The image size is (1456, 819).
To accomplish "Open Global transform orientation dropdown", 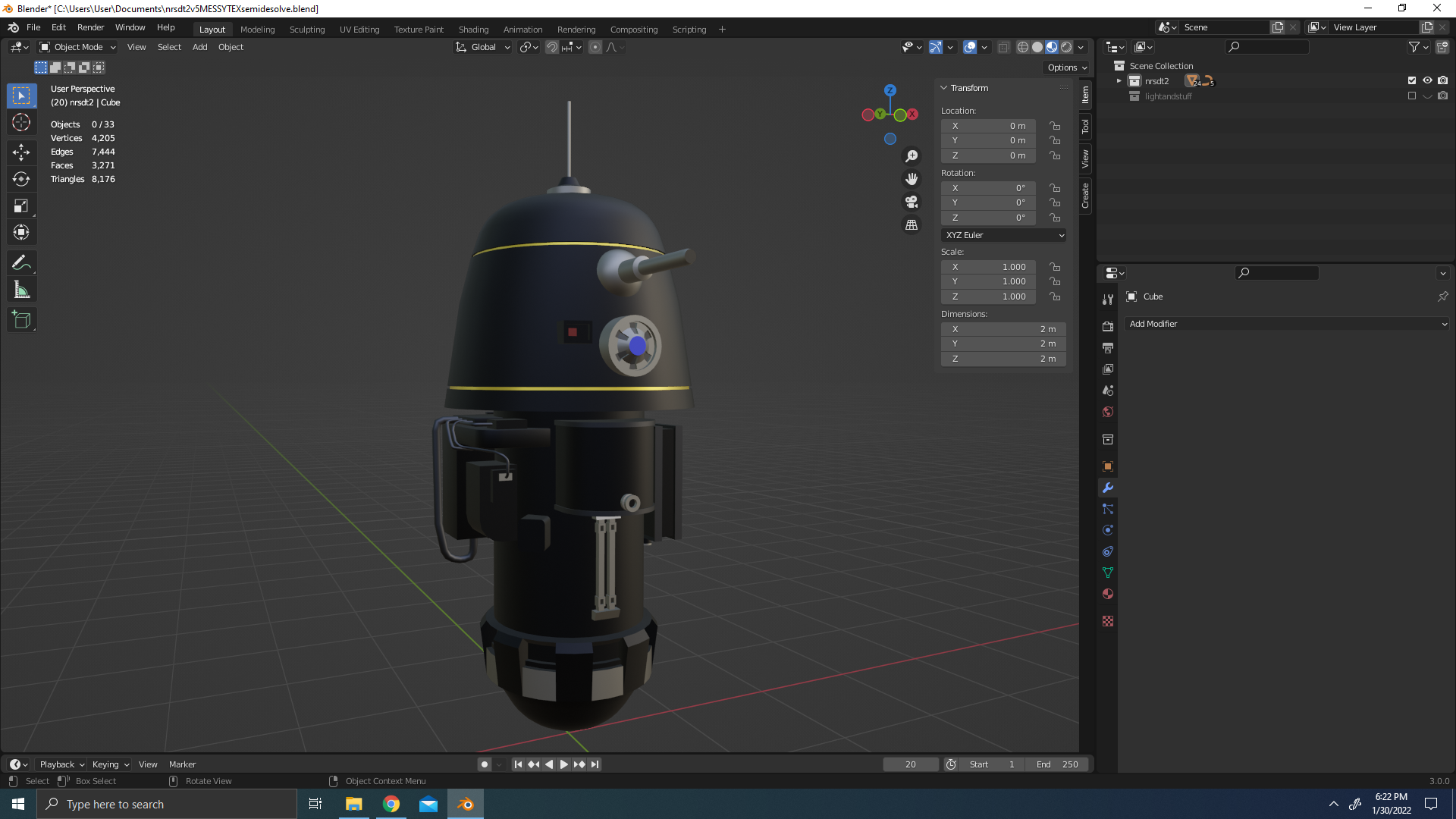I will [483, 47].
